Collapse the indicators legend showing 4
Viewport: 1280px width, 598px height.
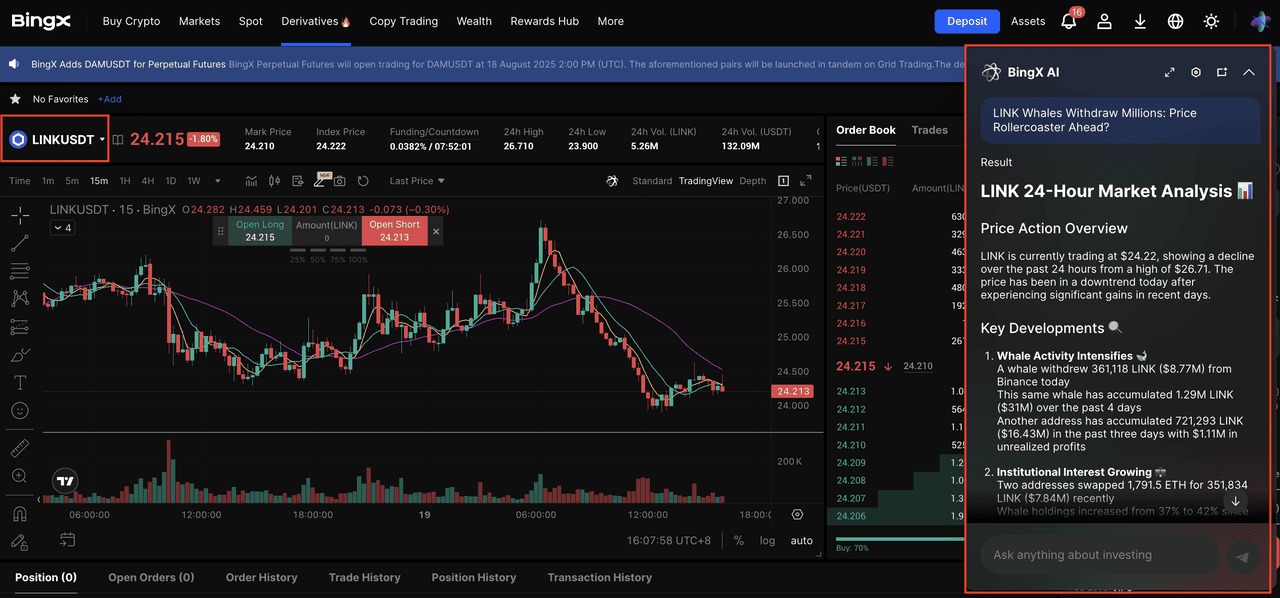click(62, 228)
